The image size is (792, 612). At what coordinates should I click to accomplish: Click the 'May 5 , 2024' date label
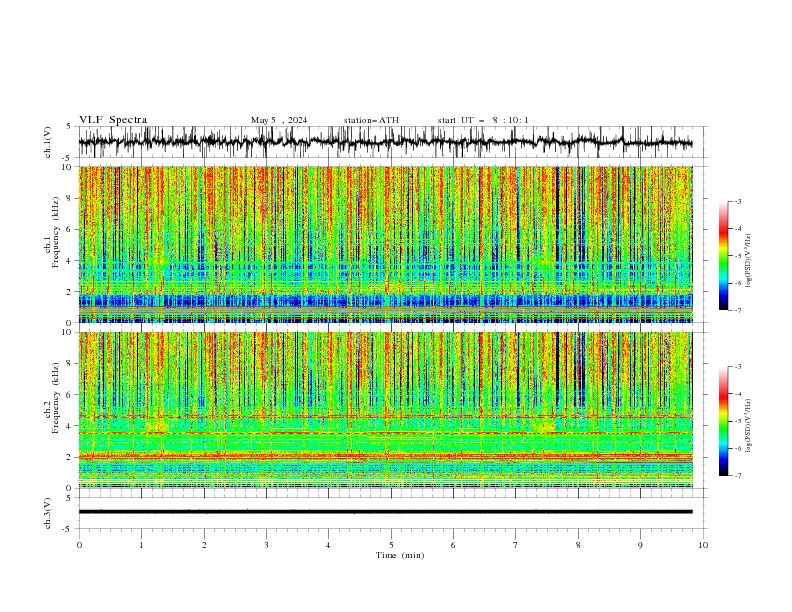click(x=279, y=120)
